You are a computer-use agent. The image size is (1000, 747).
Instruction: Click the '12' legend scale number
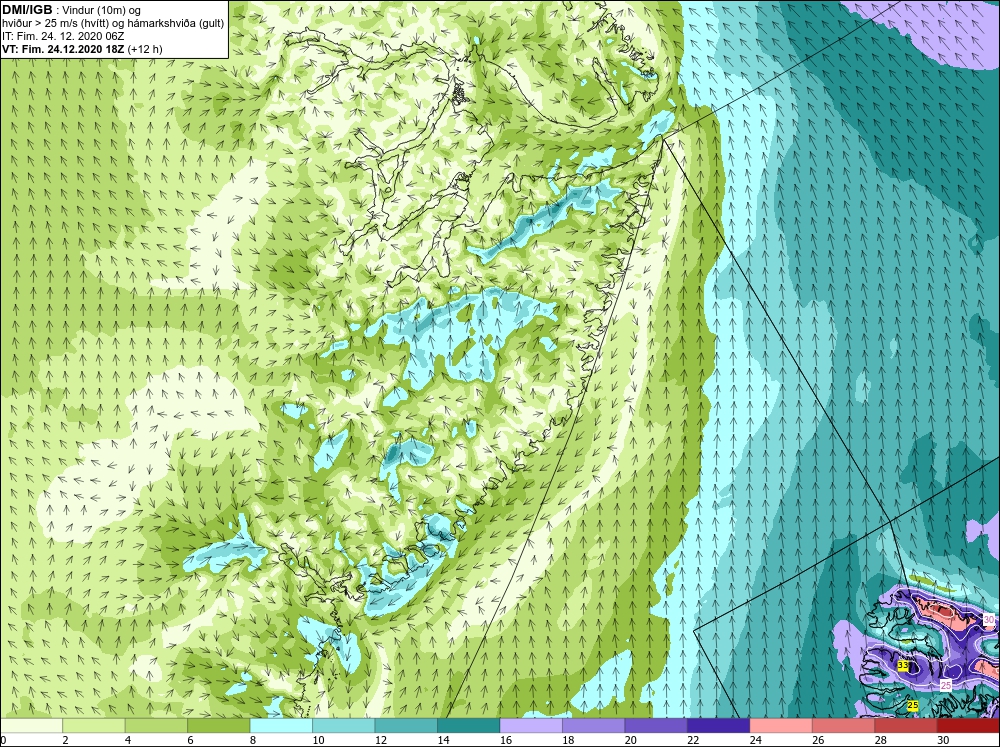tap(380, 740)
